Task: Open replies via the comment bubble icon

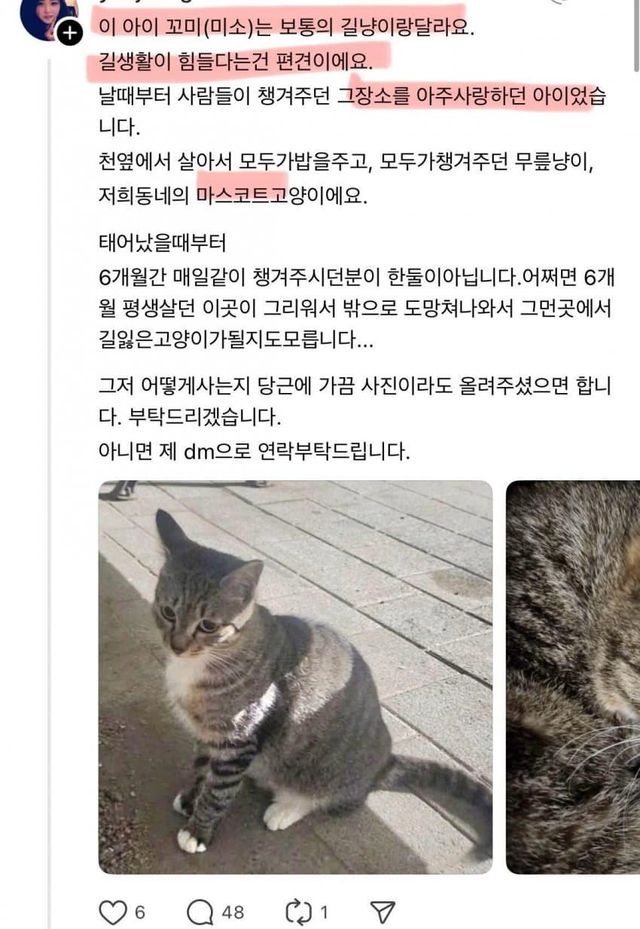Action: click(x=200, y=912)
